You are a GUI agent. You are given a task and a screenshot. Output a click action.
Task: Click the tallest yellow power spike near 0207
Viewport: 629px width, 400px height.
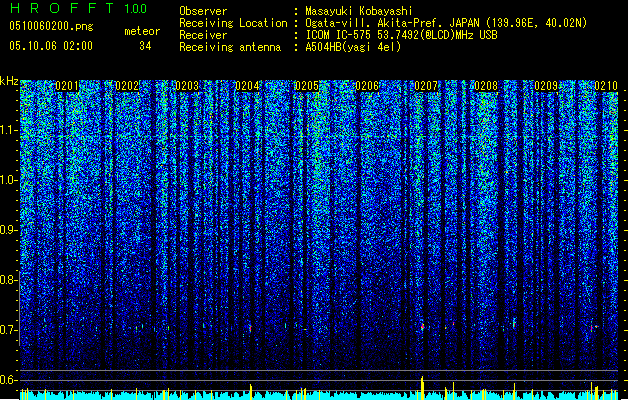pos(422,388)
